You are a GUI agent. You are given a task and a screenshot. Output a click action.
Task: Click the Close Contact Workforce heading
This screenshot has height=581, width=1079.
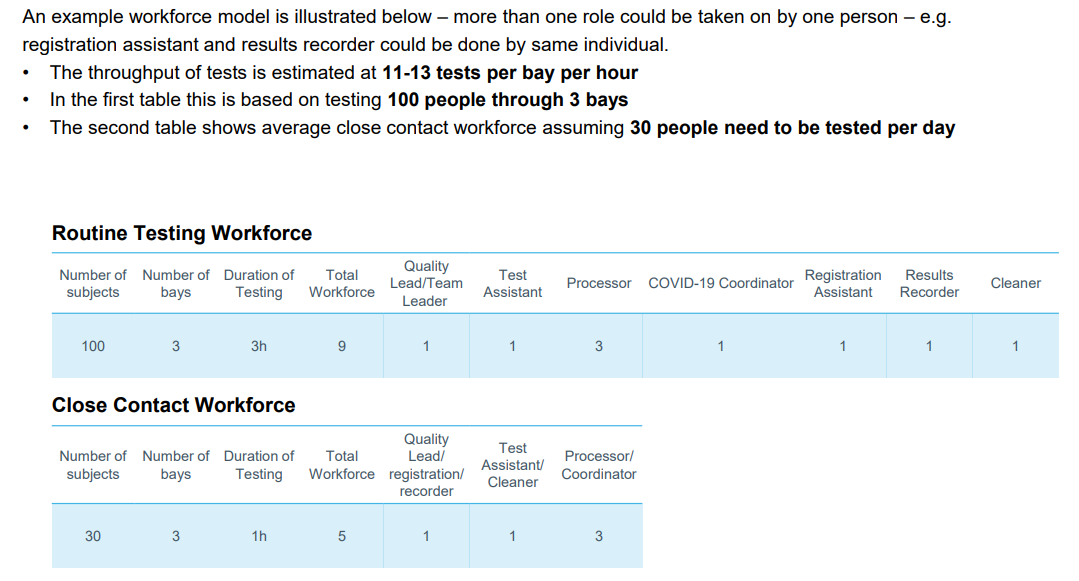pos(173,405)
